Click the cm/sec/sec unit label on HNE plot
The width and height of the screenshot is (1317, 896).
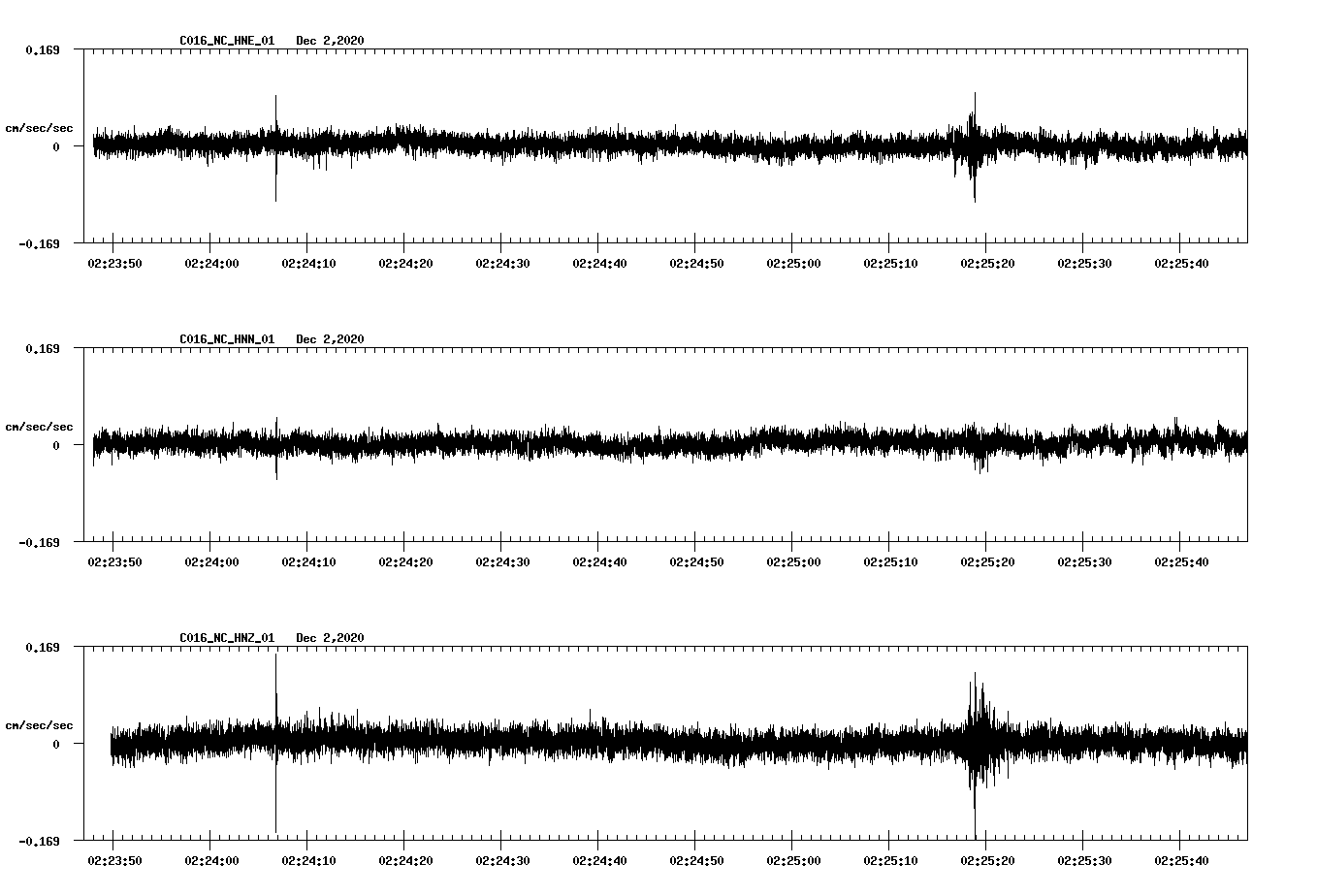coord(40,127)
